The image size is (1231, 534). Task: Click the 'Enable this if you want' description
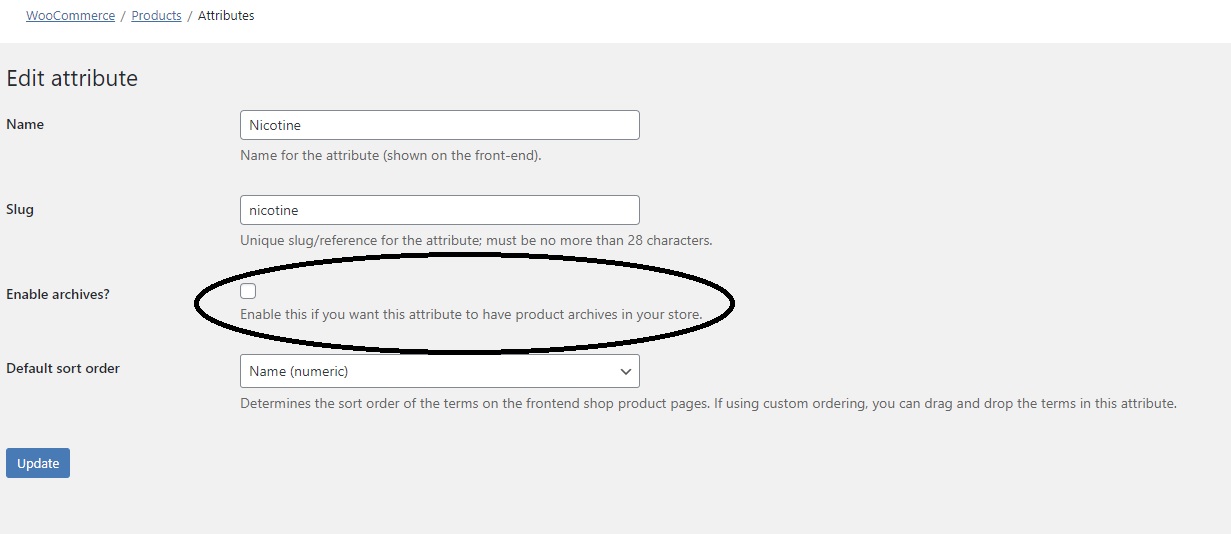tap(471, 314)
